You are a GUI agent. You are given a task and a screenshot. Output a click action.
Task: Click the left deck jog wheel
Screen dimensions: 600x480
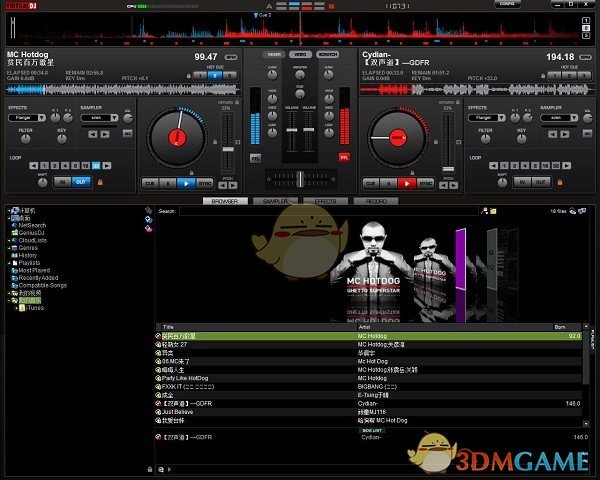tap(177, 137)
